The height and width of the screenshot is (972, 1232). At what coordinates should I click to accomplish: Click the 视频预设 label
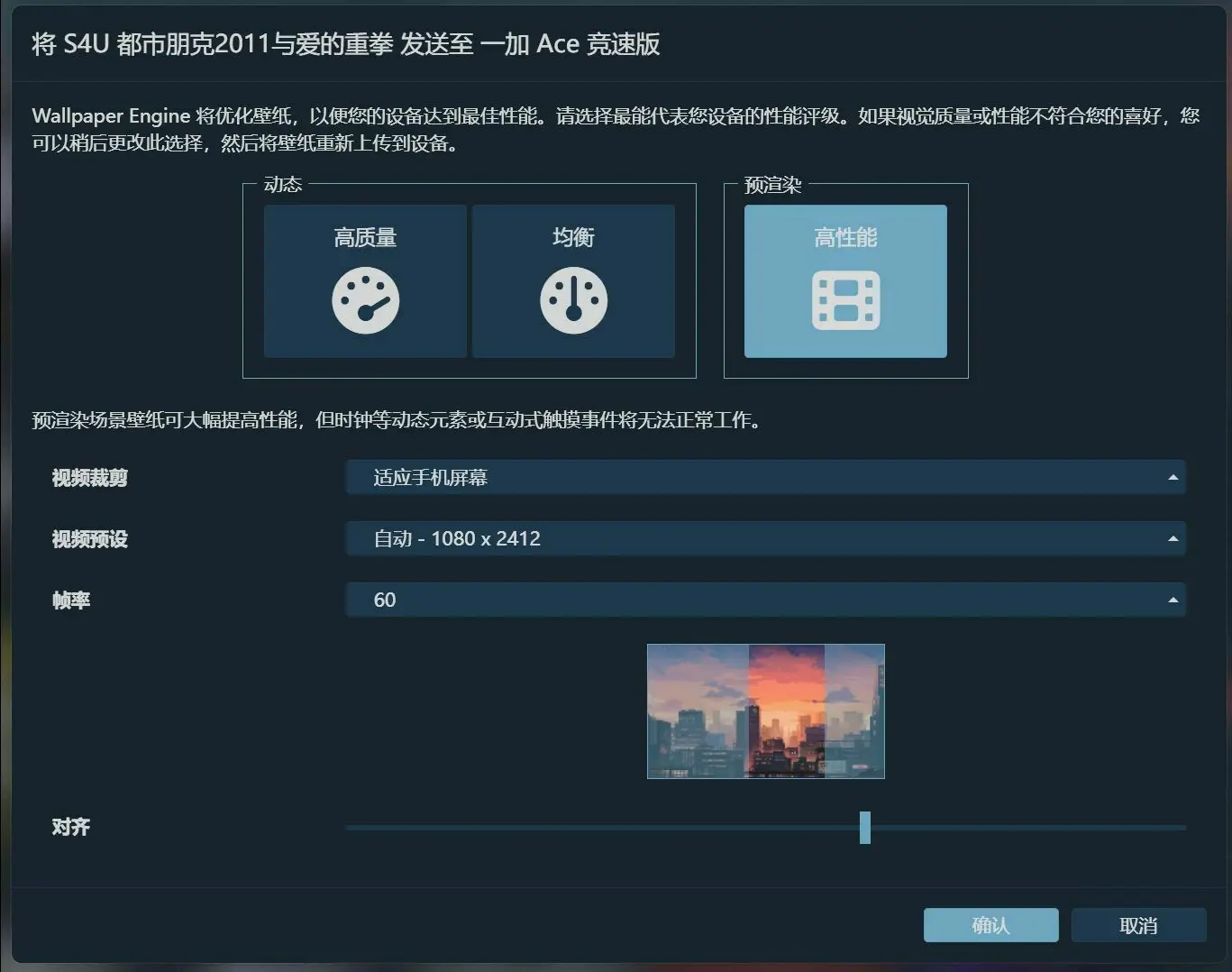tap(90, 539)
